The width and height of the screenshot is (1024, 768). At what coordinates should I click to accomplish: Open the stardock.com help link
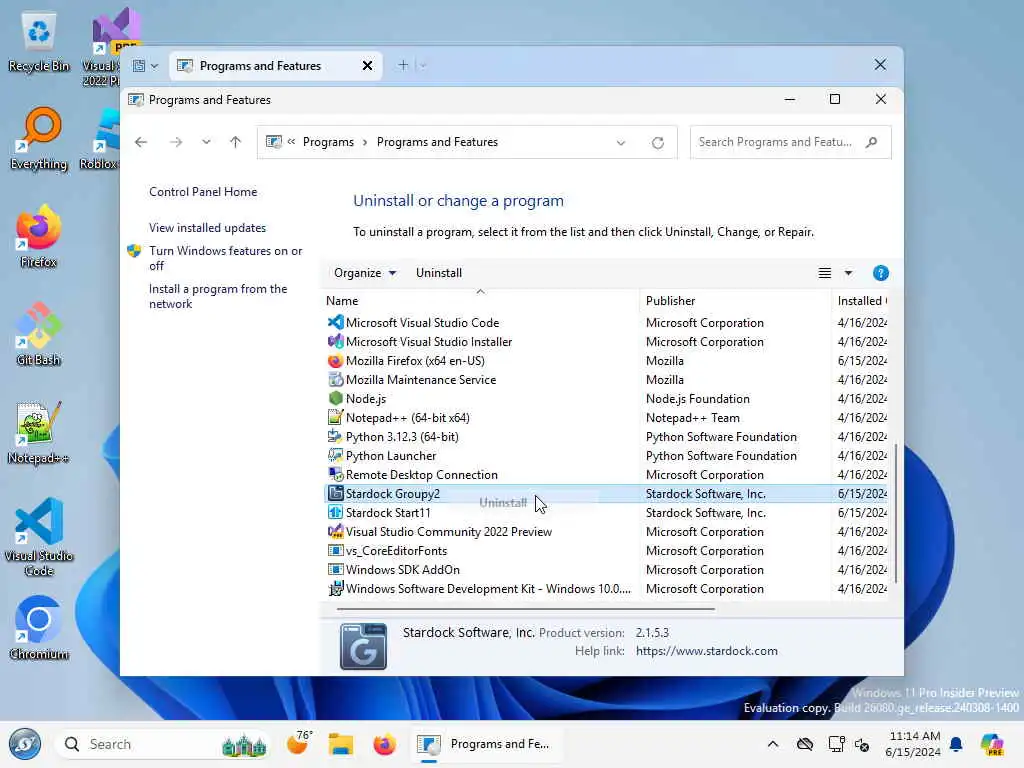(707, 651)
